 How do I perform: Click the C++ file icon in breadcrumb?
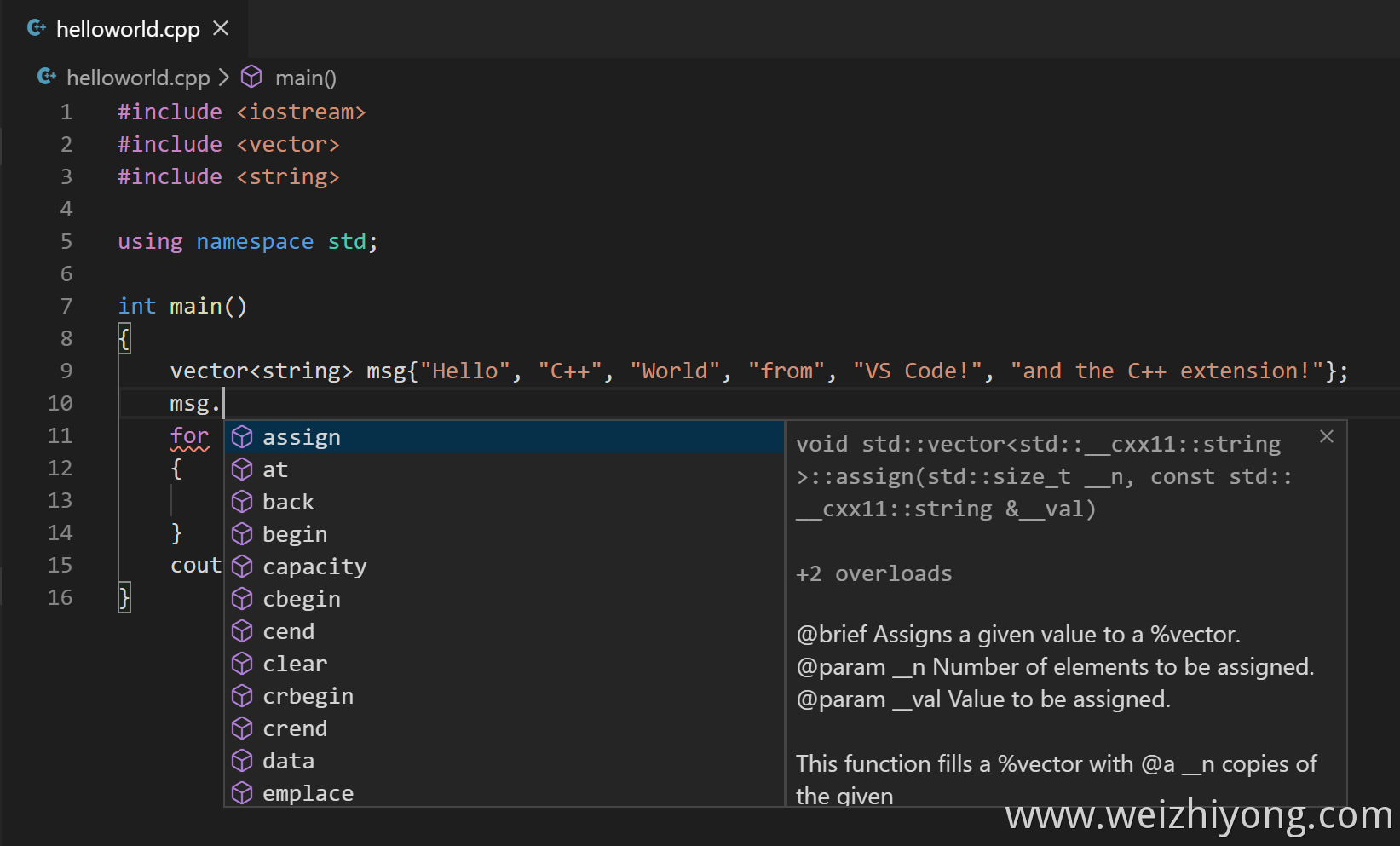(47, 77)
